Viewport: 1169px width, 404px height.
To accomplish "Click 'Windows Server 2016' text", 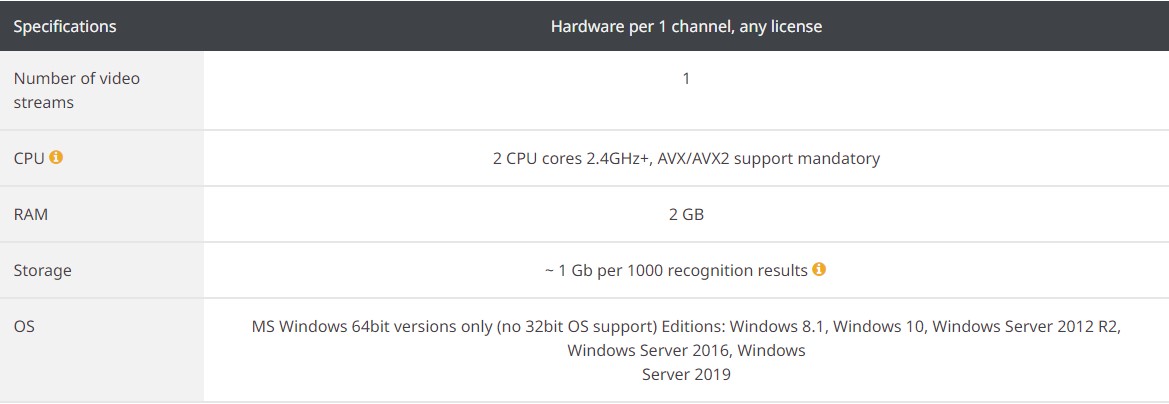I will [x=647, y=350].
